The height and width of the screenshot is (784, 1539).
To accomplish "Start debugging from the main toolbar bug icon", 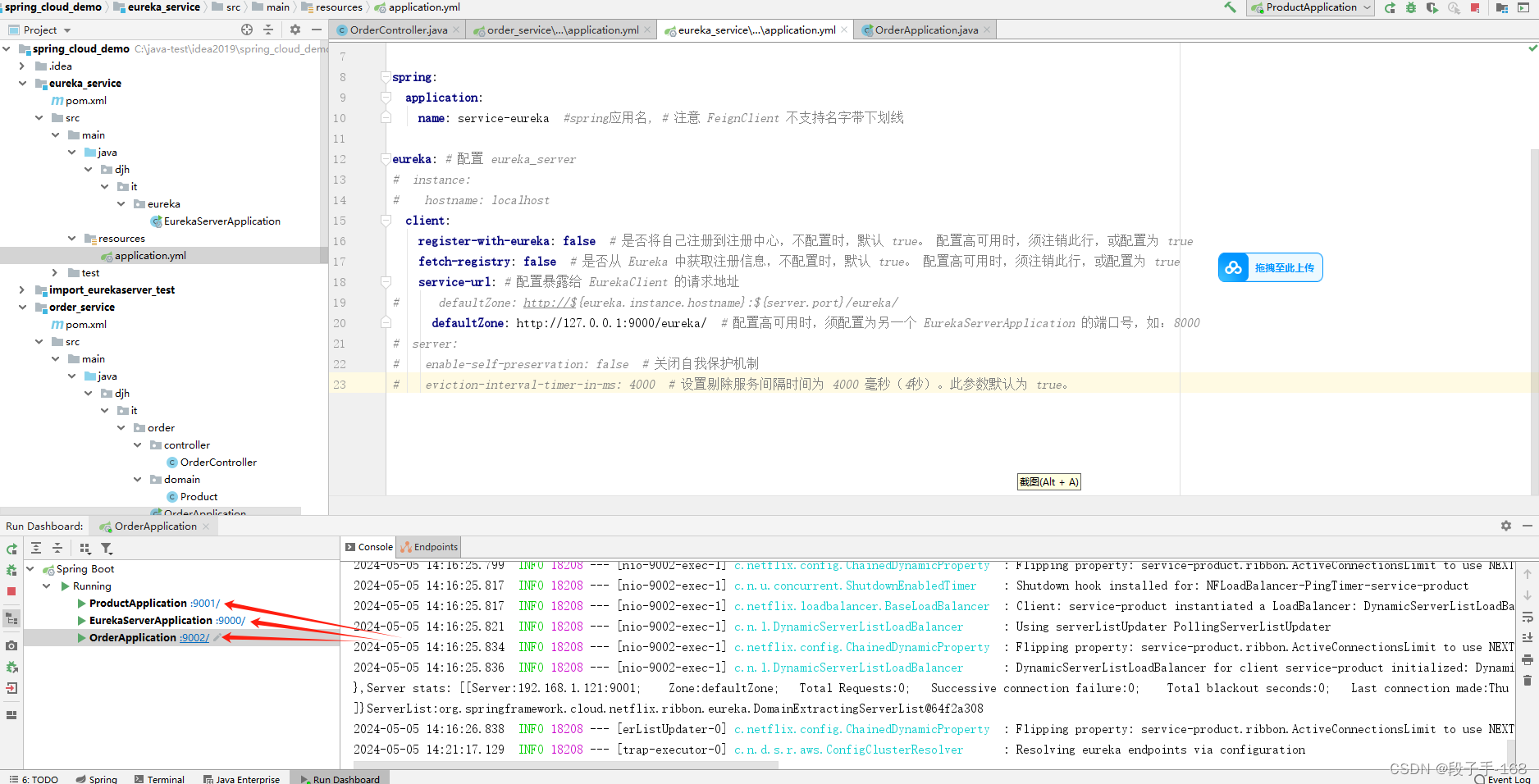I will coord(1411,7).
